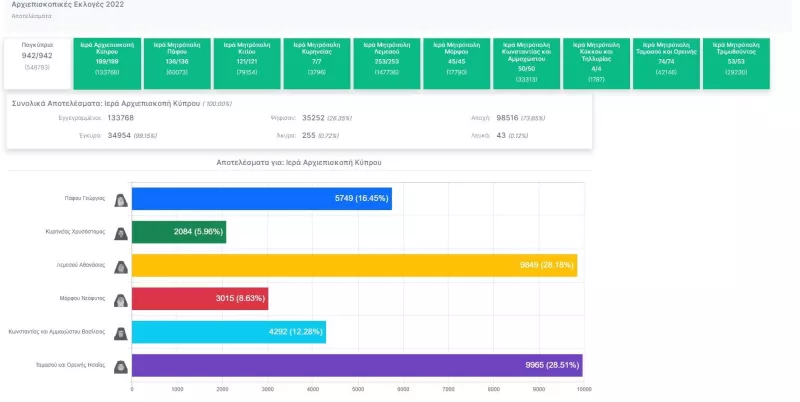Open the Ιερά Αρχιεπισκοπή Κύπρου district tab
The width and height of the screenshot is (800, 402).
(106, 63)
